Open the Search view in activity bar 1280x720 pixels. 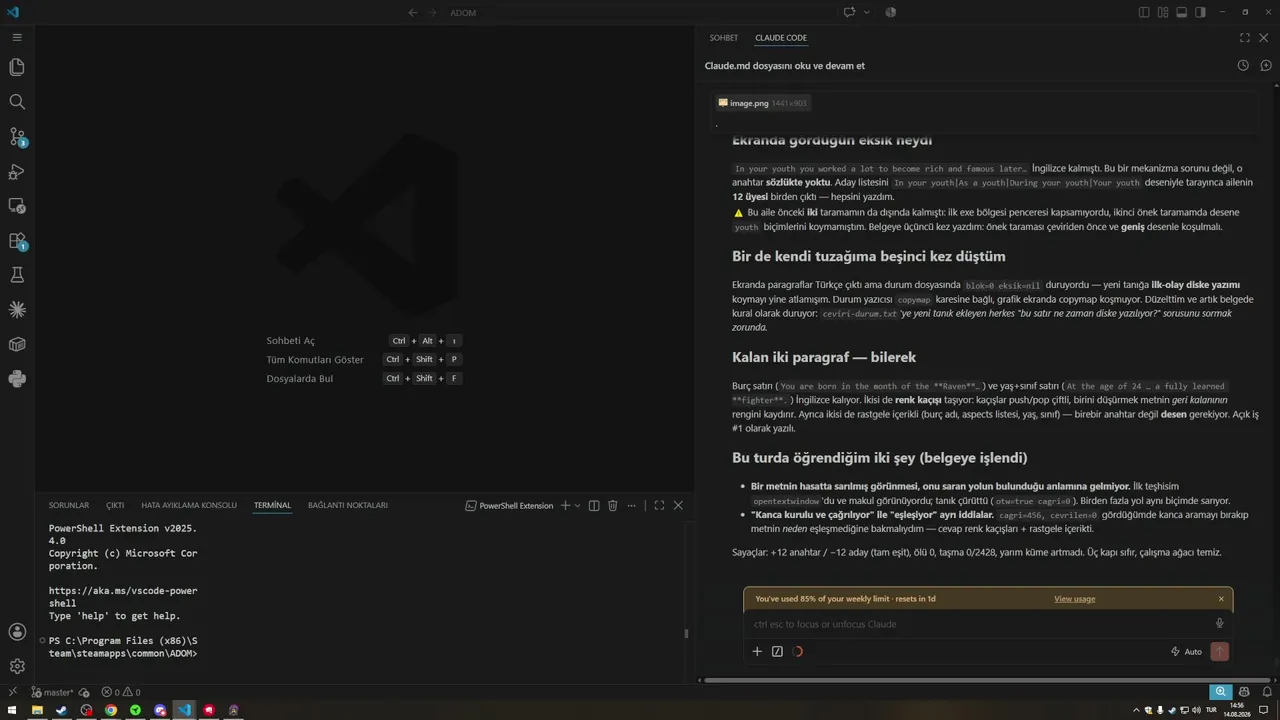(17, 102)
